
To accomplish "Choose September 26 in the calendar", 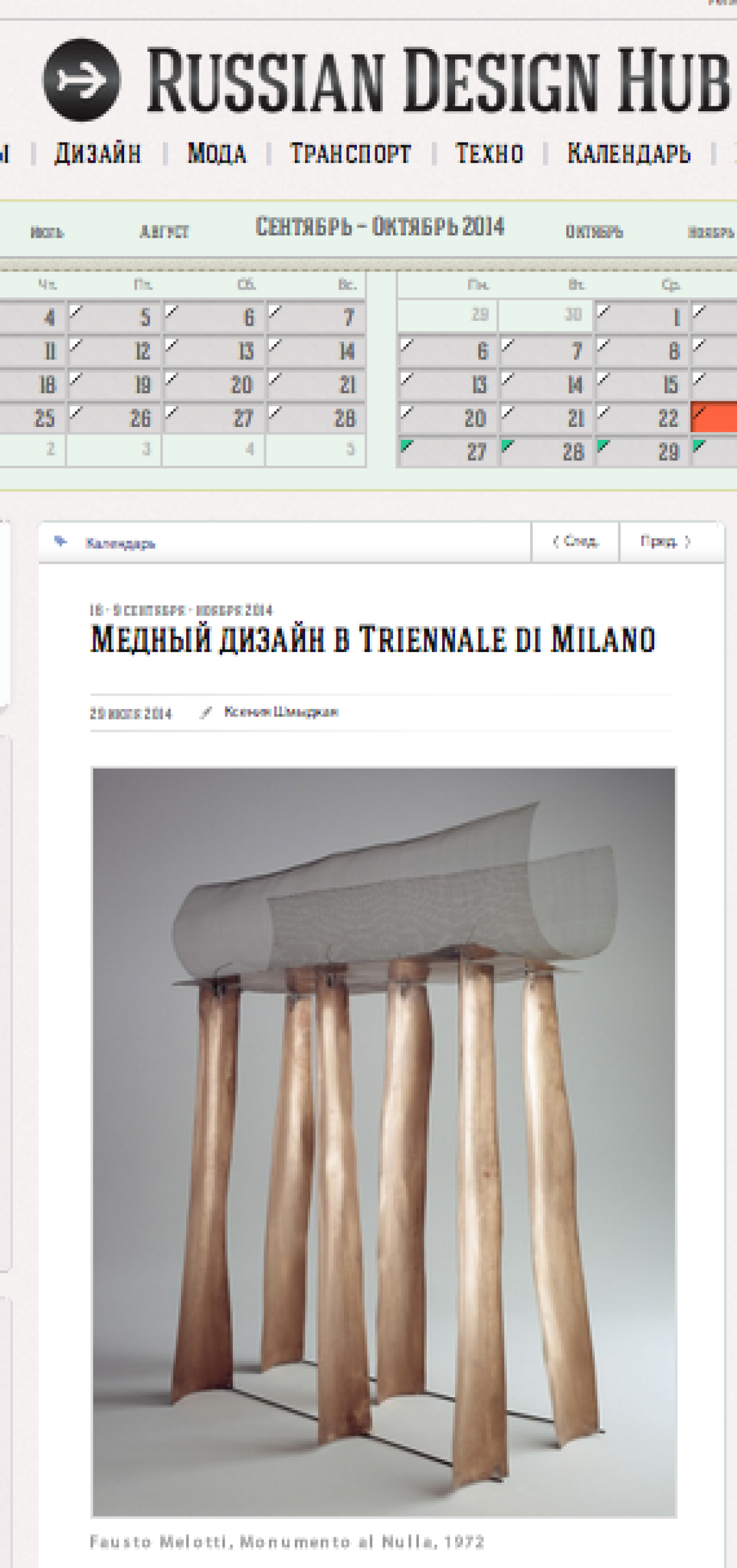I will 114,418.
